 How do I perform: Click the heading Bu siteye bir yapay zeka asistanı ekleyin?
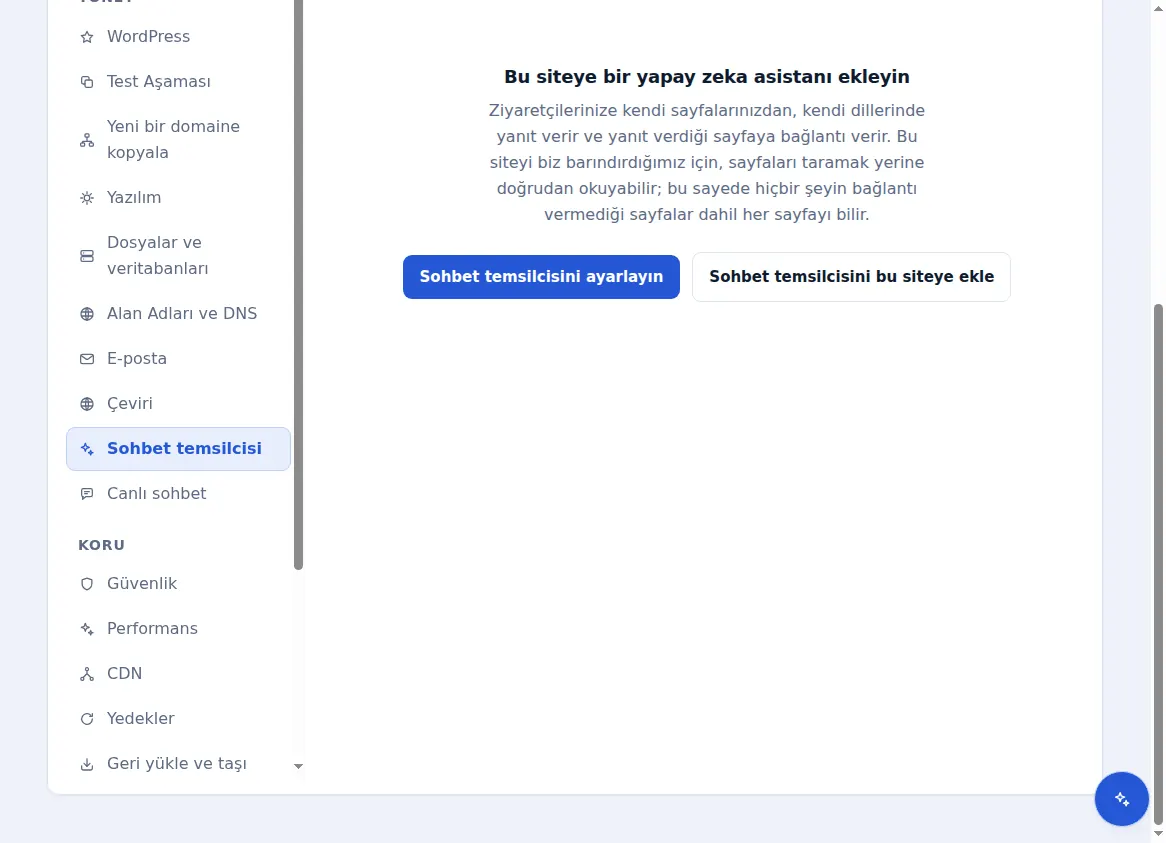[x=706, y=77]
